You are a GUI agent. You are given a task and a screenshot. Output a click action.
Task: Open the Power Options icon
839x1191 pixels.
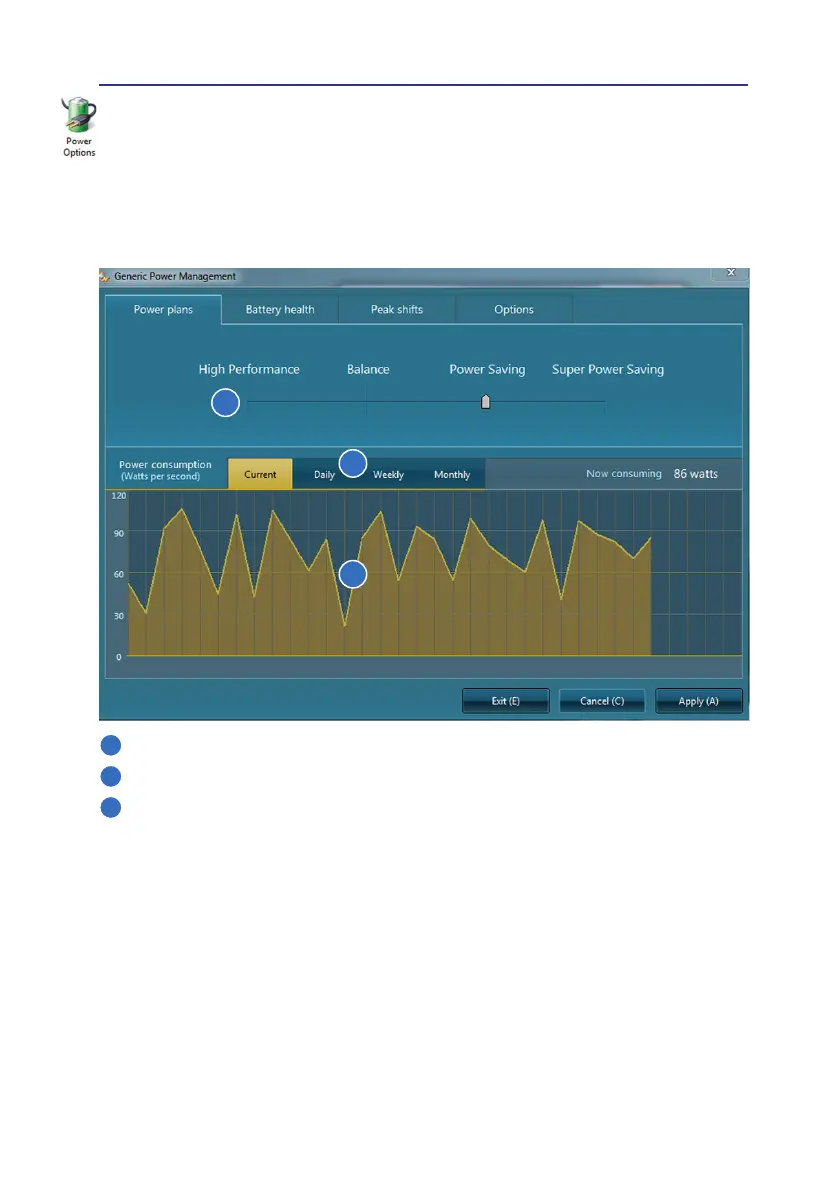(79, 124)
